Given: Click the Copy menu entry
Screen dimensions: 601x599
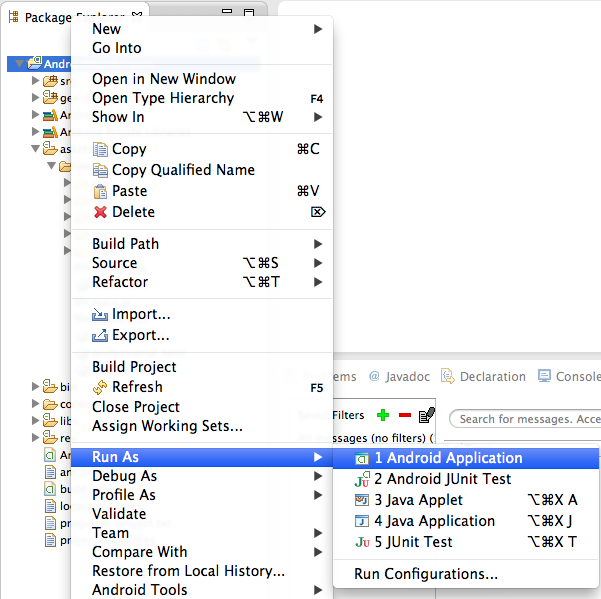Looking at the screenshot, I should tap(202, 149).
